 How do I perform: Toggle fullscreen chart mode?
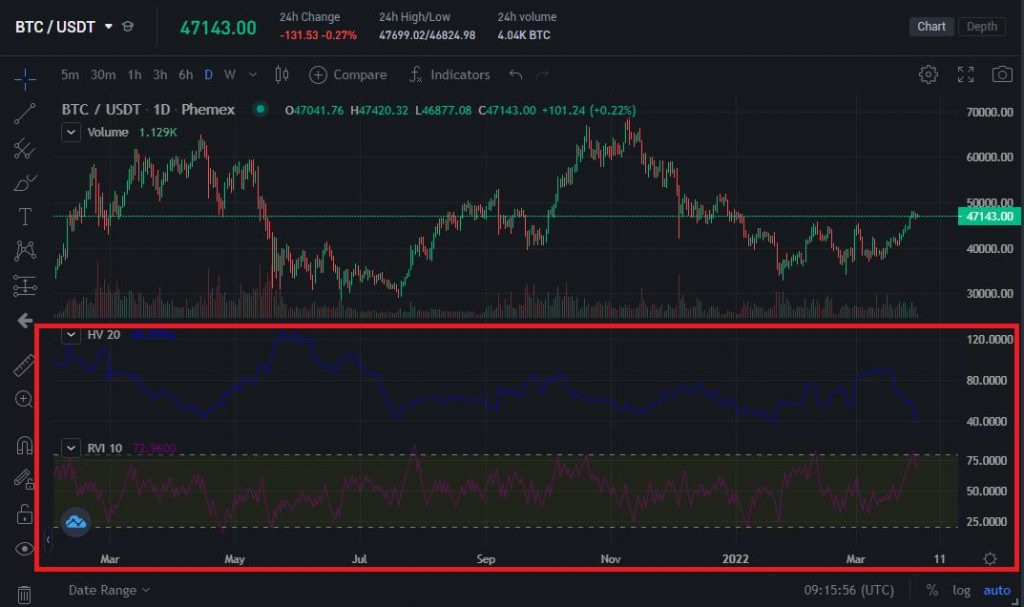(966, 74)
